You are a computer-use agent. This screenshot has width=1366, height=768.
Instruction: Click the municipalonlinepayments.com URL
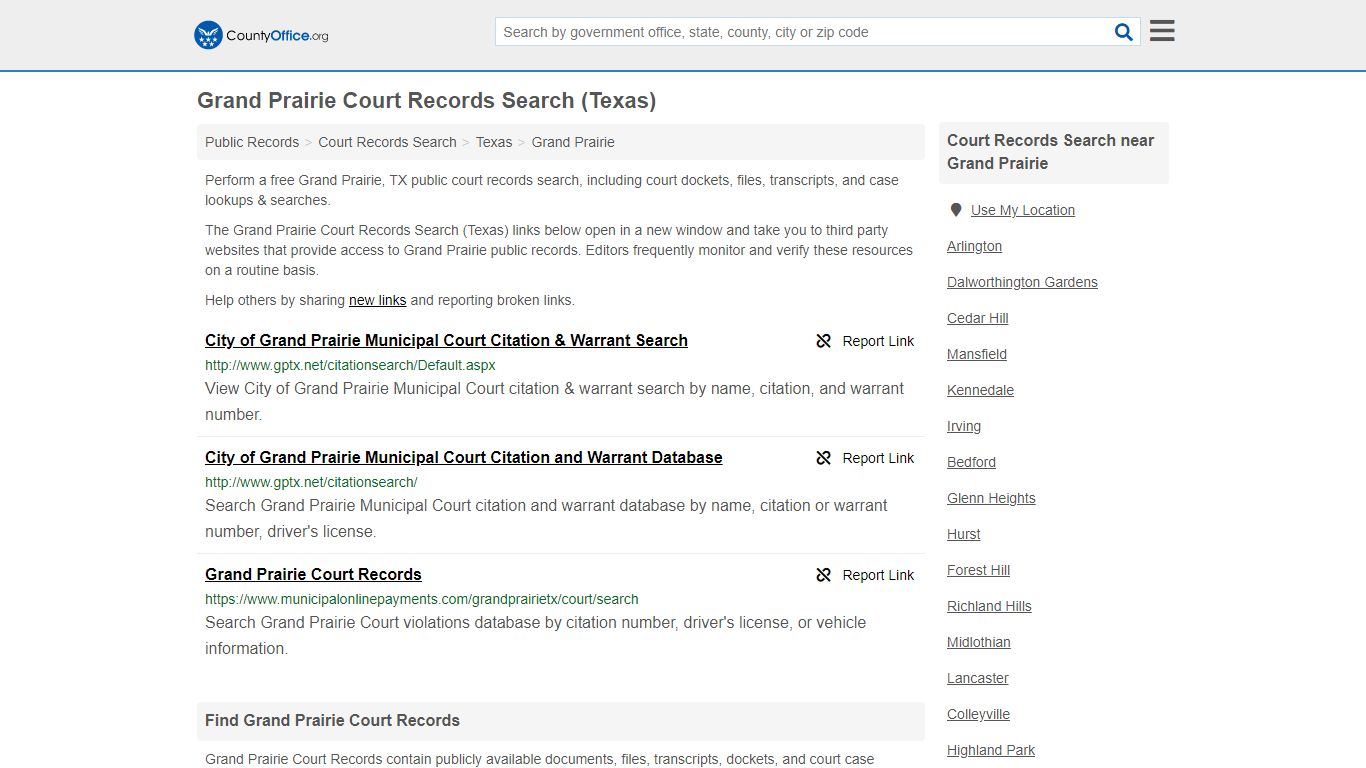(x=422, y=599)
